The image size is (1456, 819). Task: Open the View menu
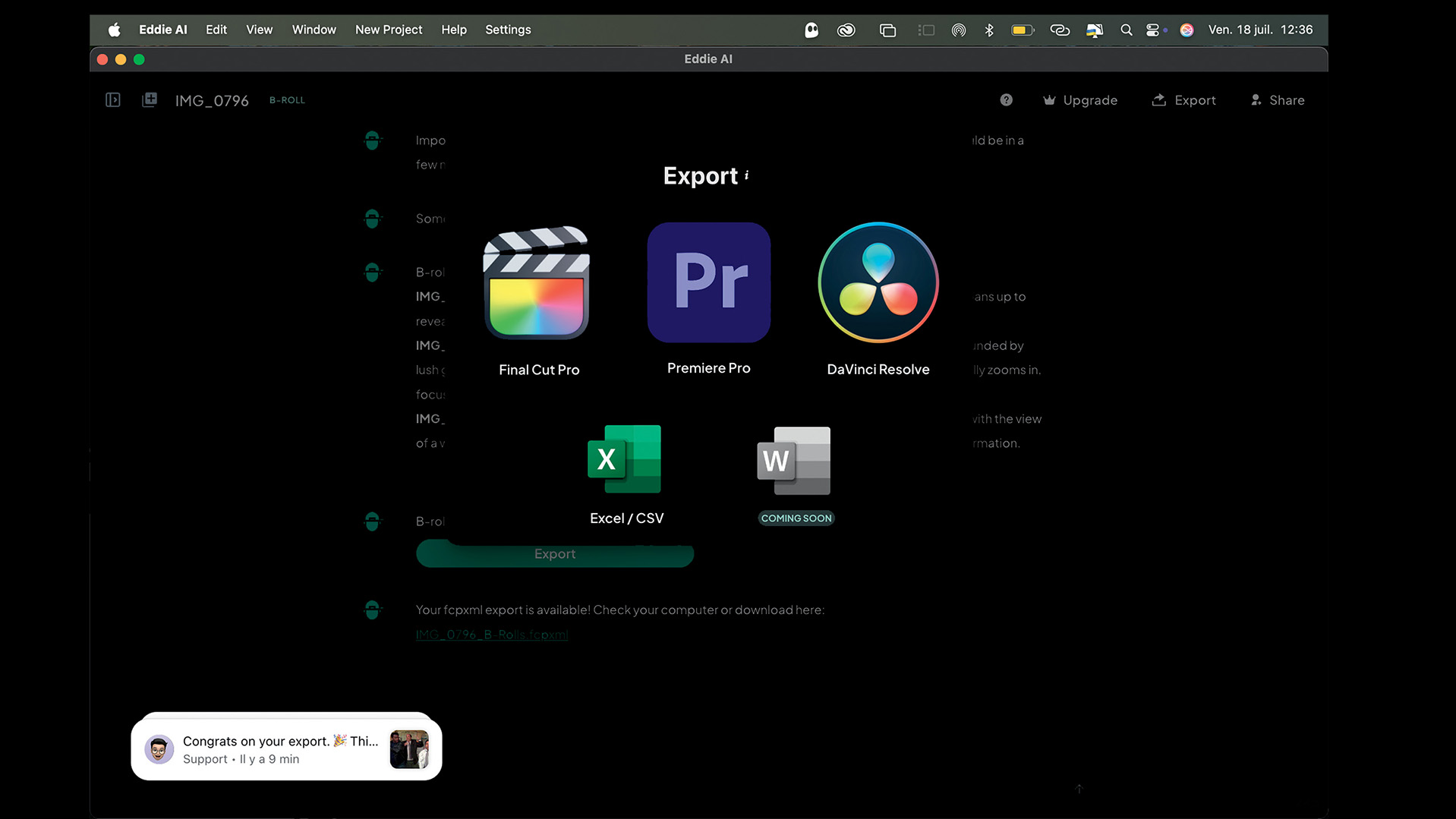pos(259,30)
